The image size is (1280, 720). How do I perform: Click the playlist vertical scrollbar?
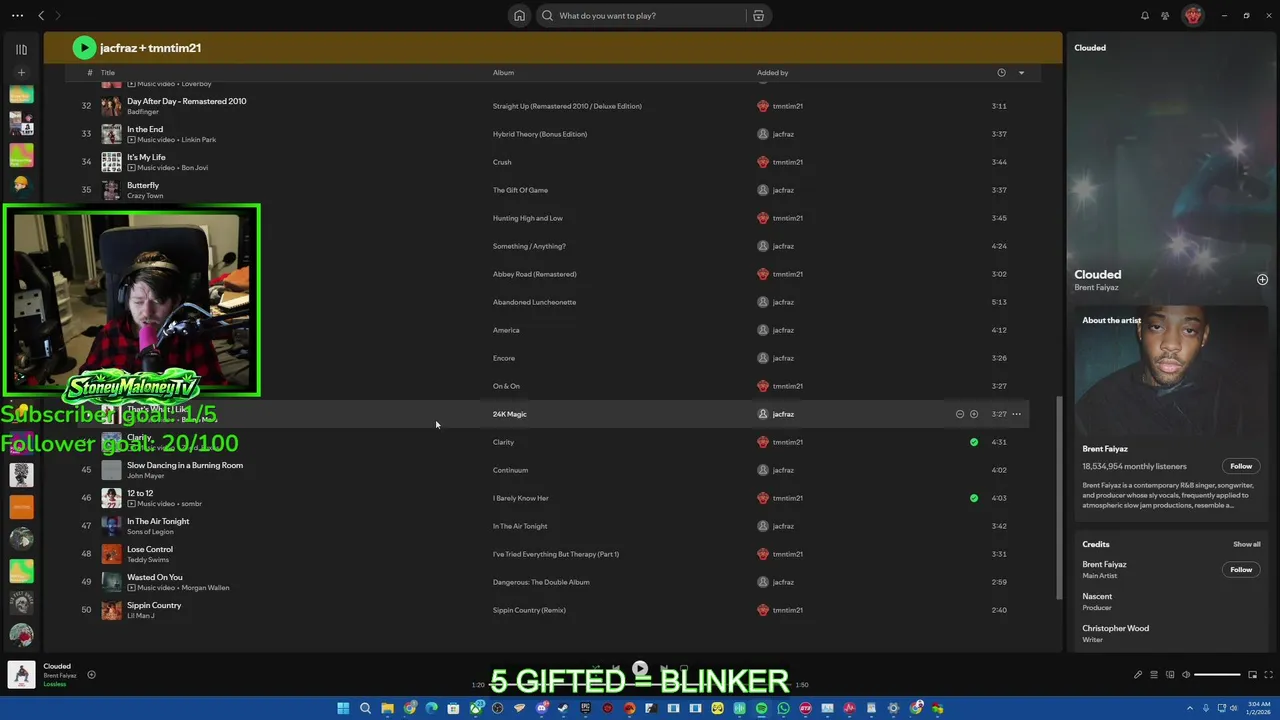point(1059,496)
